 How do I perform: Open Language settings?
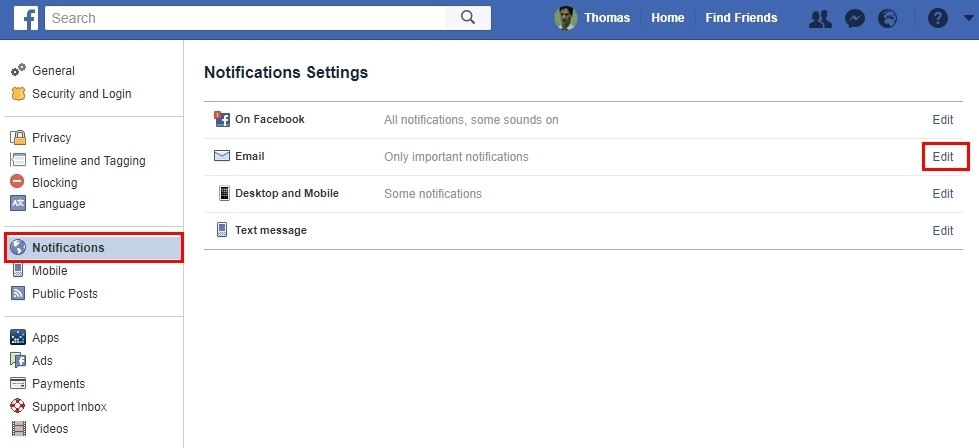[x=59, y=203]
